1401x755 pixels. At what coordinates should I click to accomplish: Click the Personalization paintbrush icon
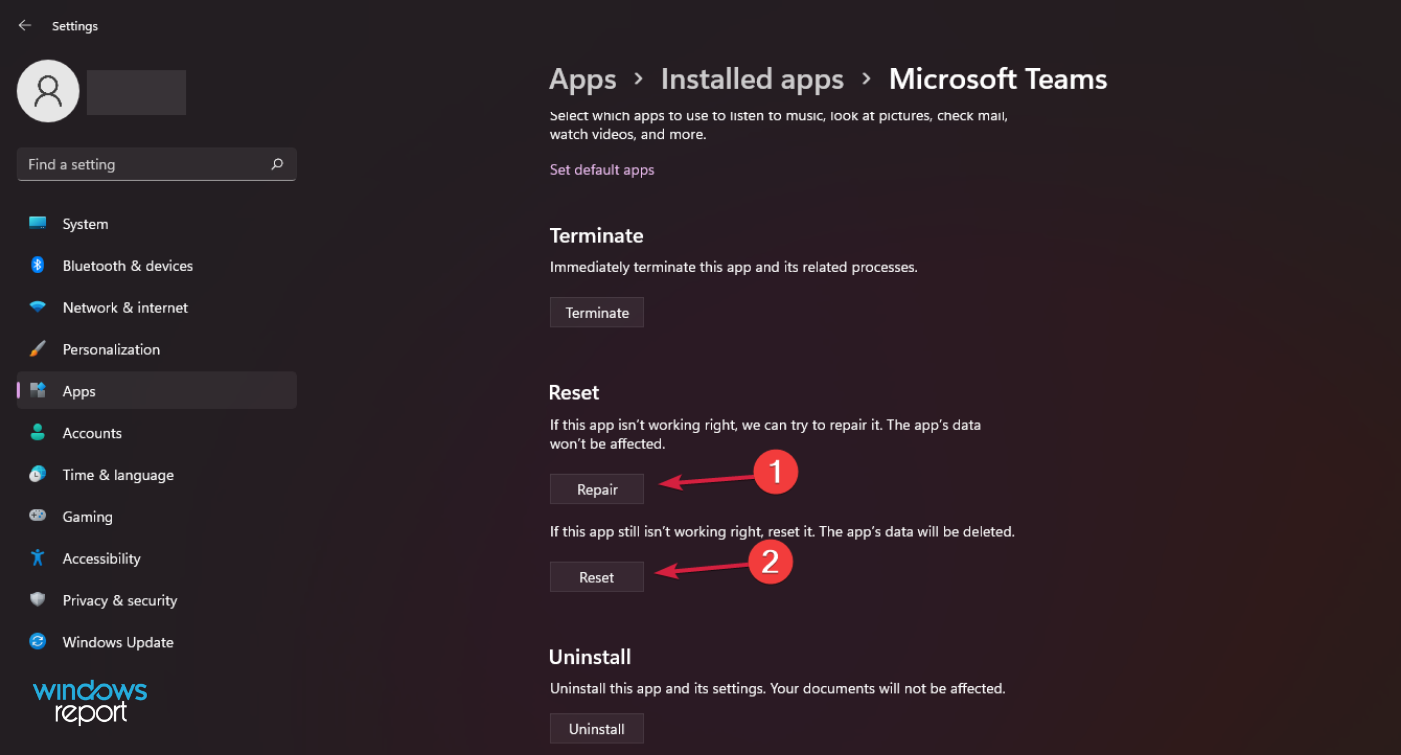coord(38,349)
